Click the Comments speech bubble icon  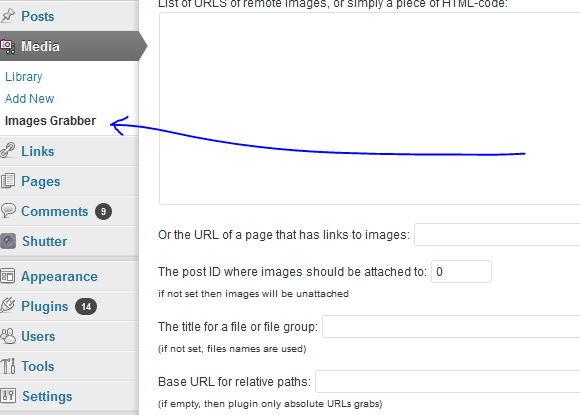pyautogui.click(x=8, y=210)
